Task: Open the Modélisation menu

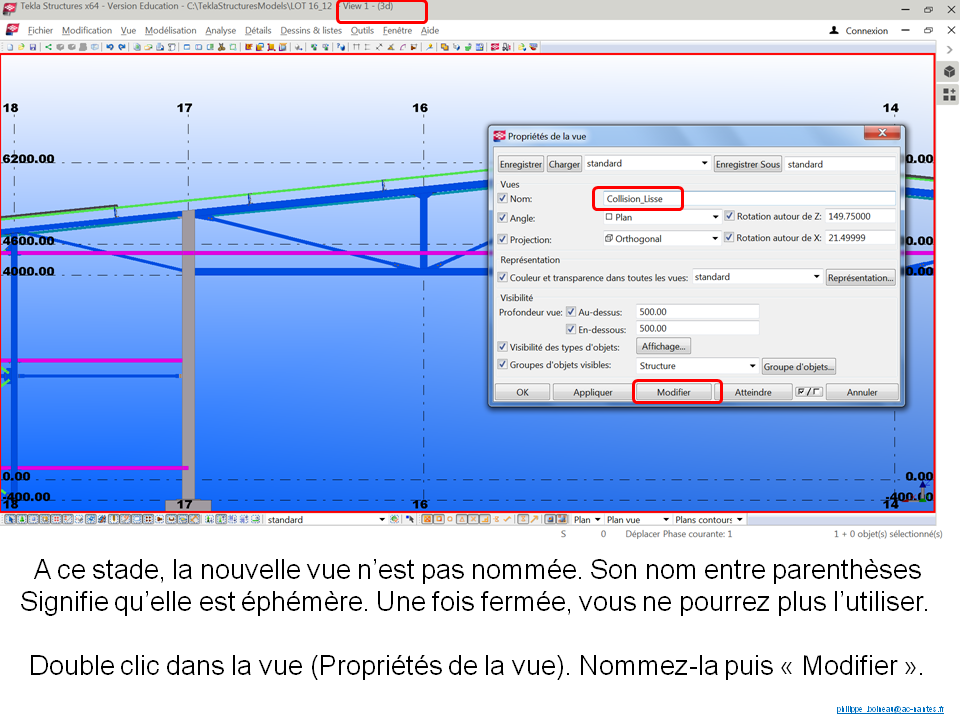Action: [x=170, y=30]
